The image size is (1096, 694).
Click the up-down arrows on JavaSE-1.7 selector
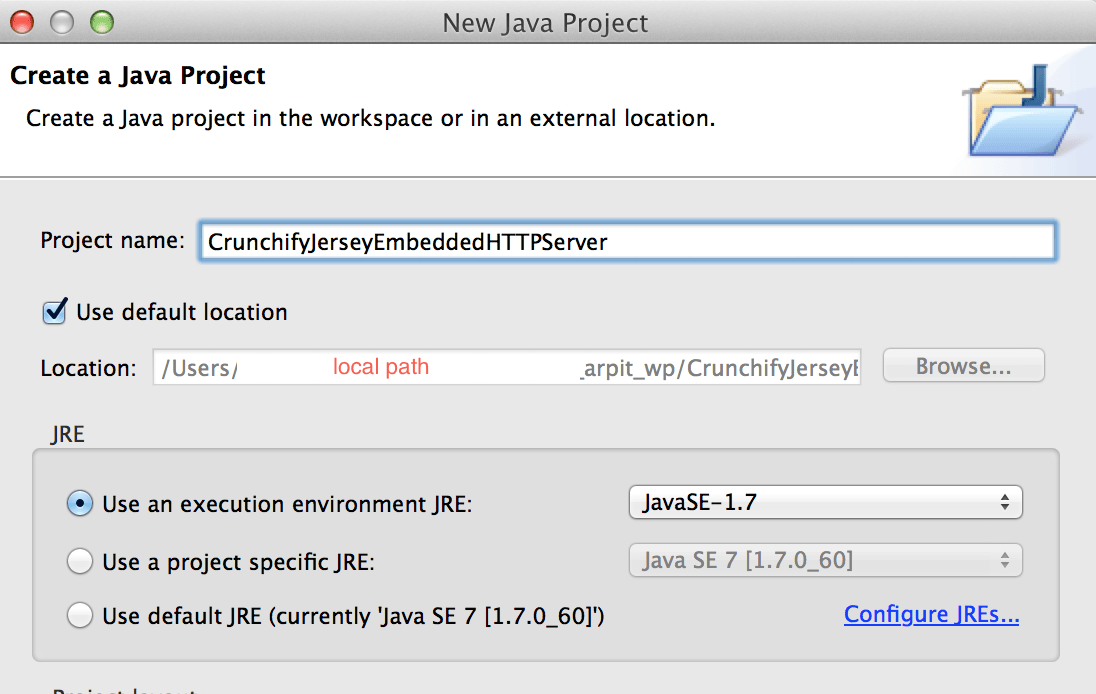1005,502
